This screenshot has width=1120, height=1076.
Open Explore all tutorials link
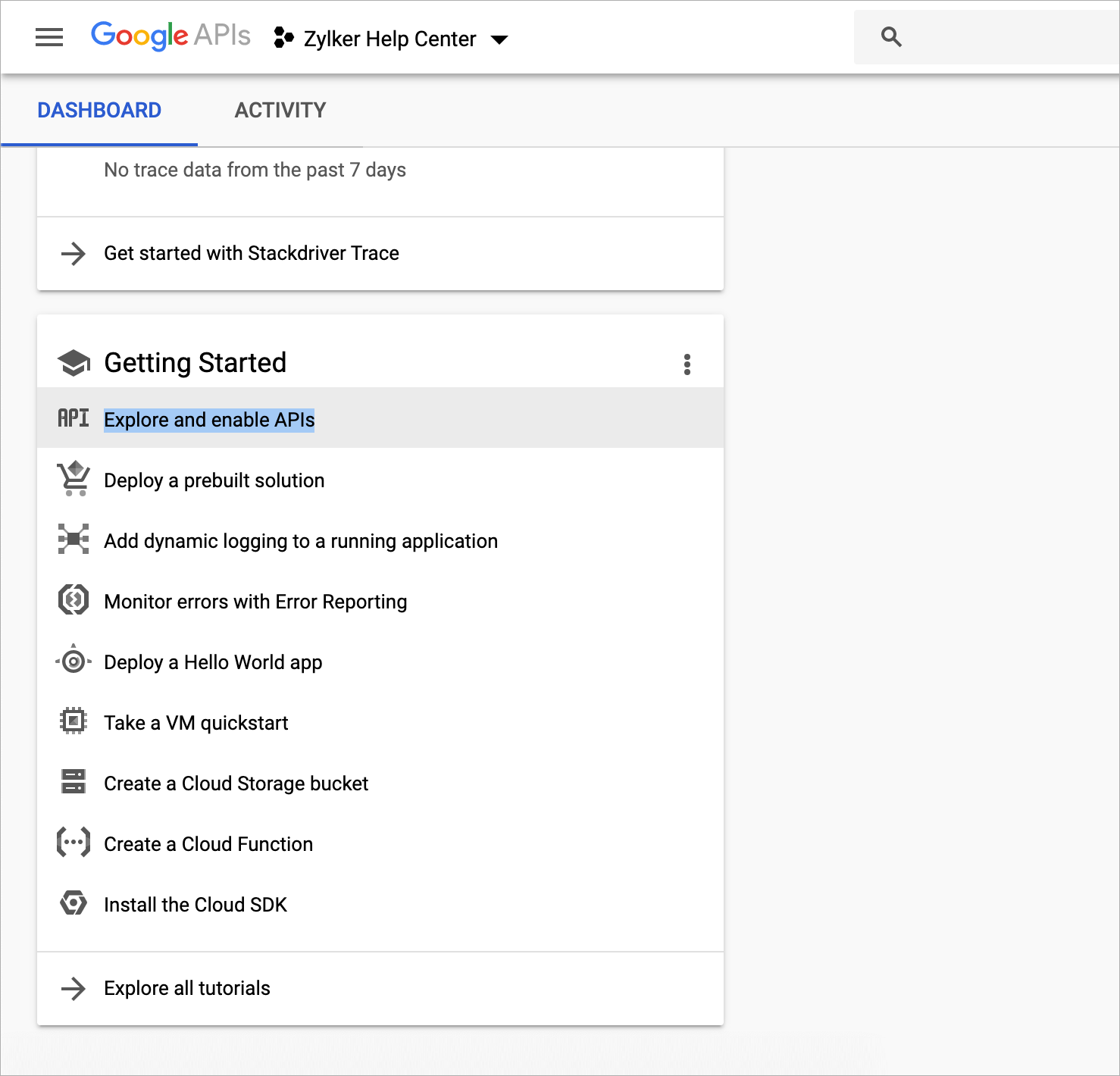coord(187,988)
